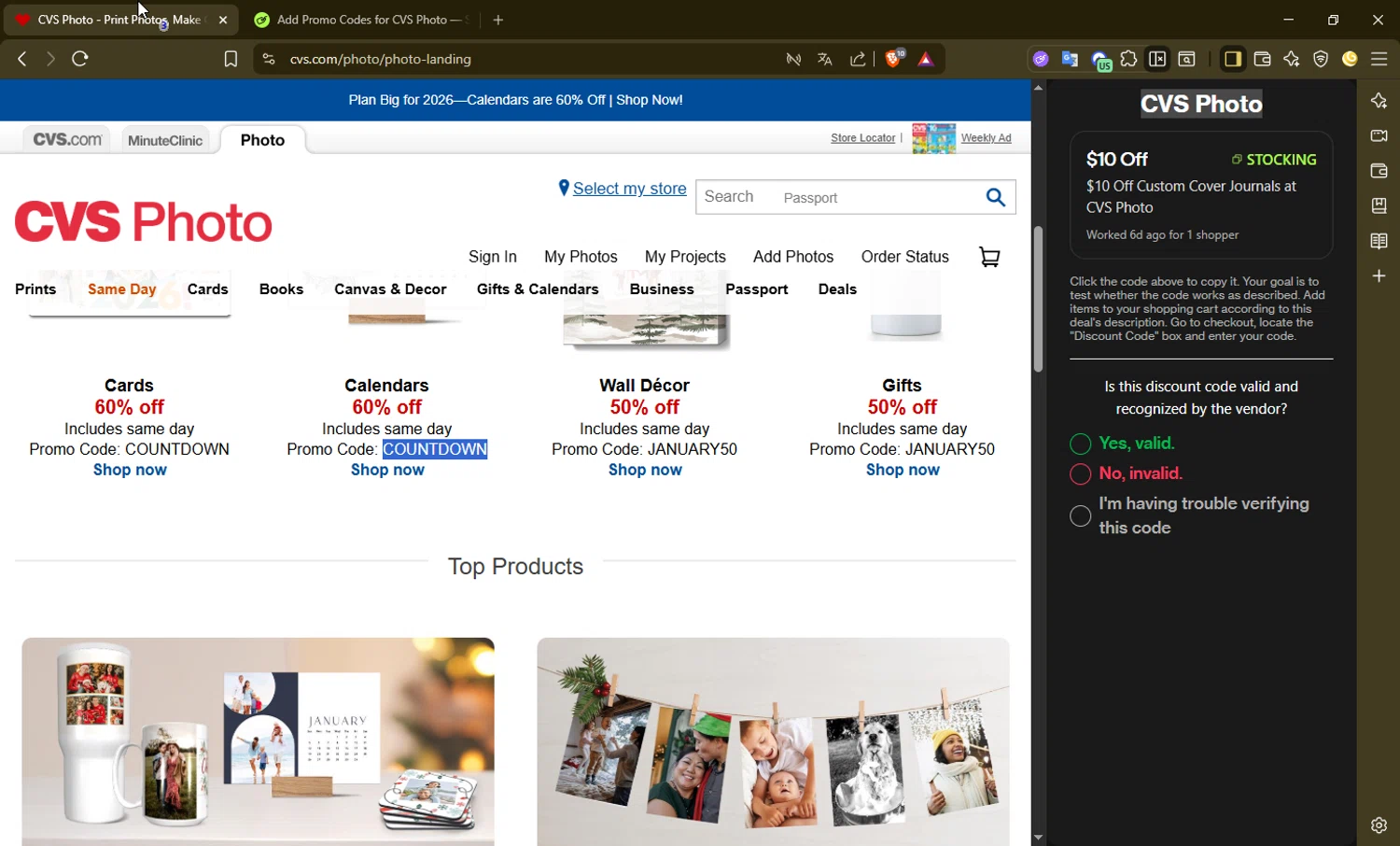This screenshot has height=846, width=1400.
Task: Open My Projects link
Action: pos(685,257)
